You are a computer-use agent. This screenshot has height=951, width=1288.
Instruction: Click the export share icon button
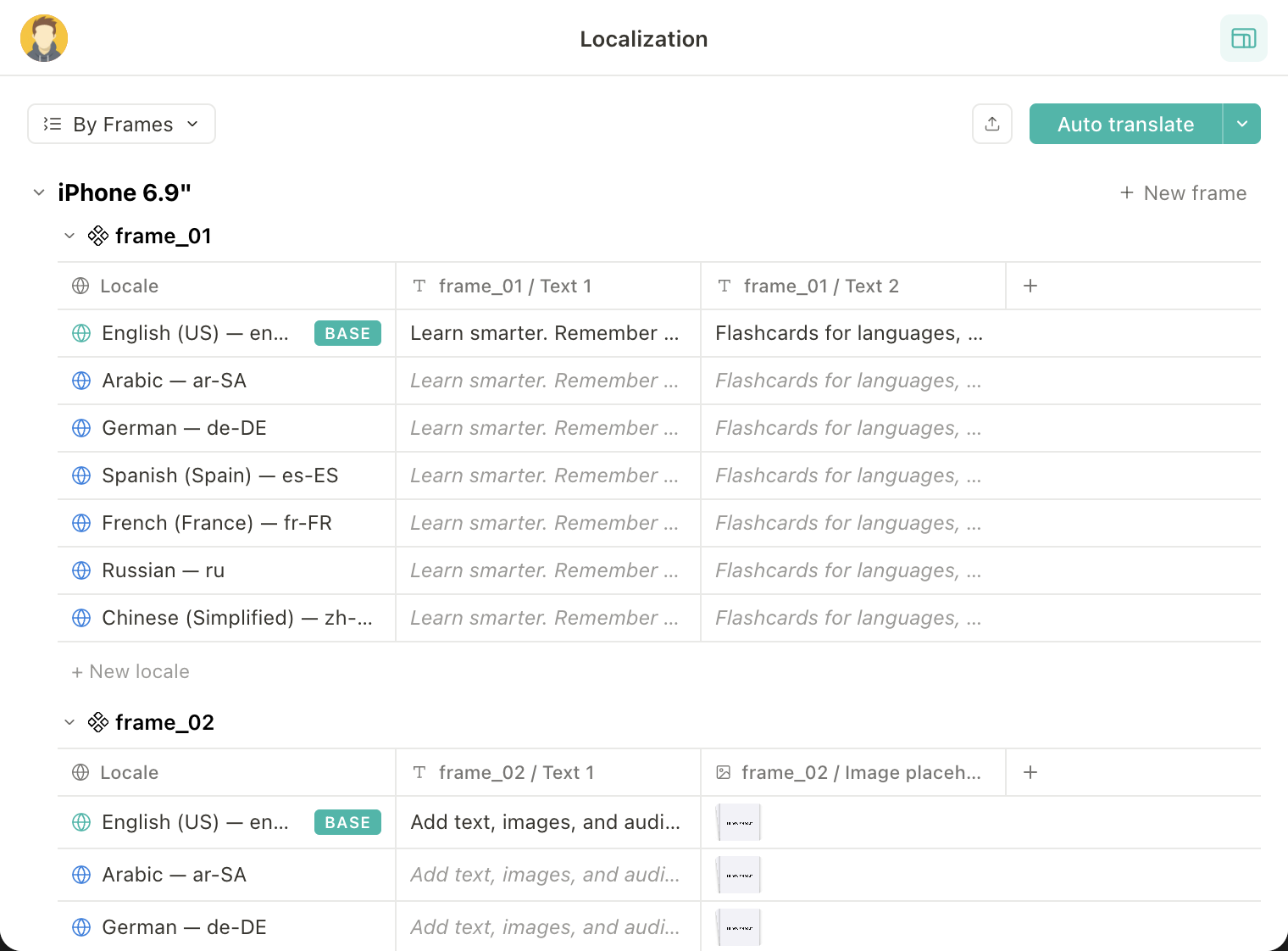coord(992,124)
